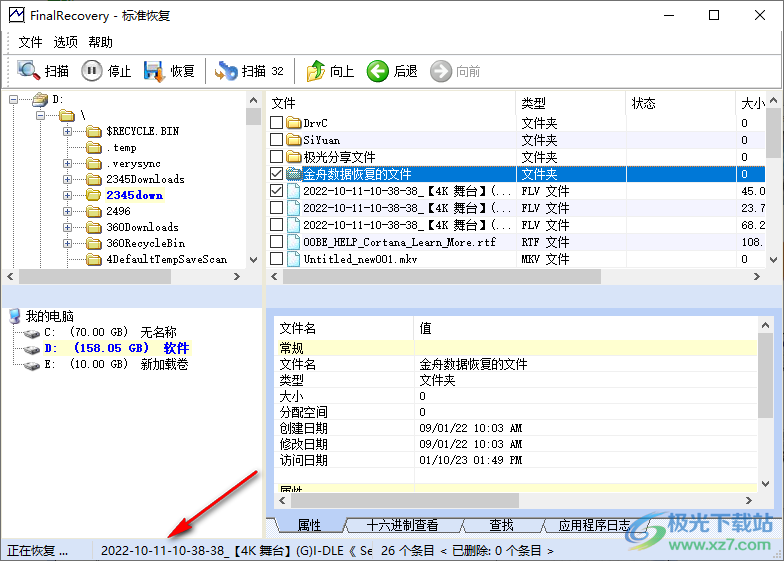Click the SiYuan folder icon in file list

point(294,140)
